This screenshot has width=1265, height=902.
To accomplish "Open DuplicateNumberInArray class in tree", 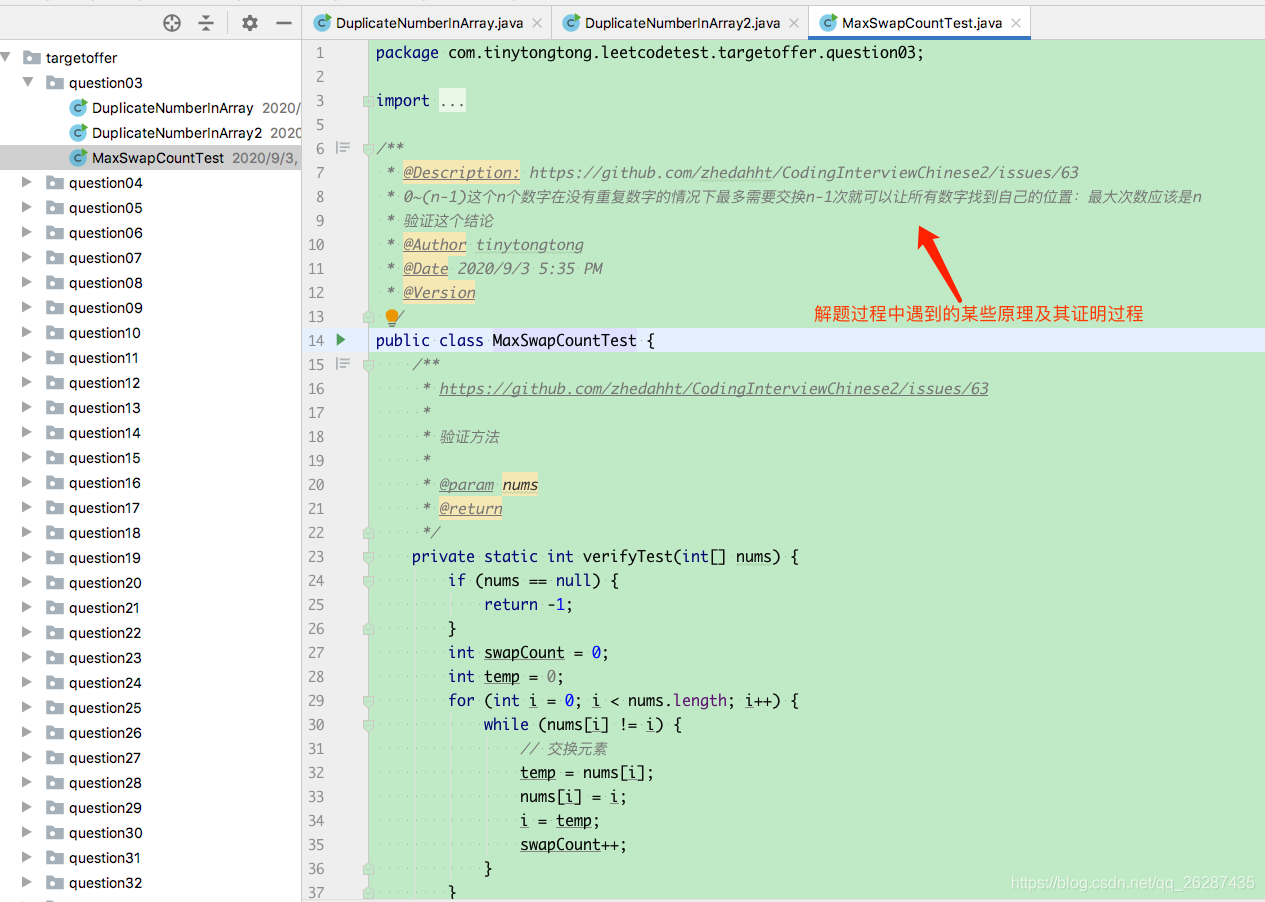I will click(172, 108).
